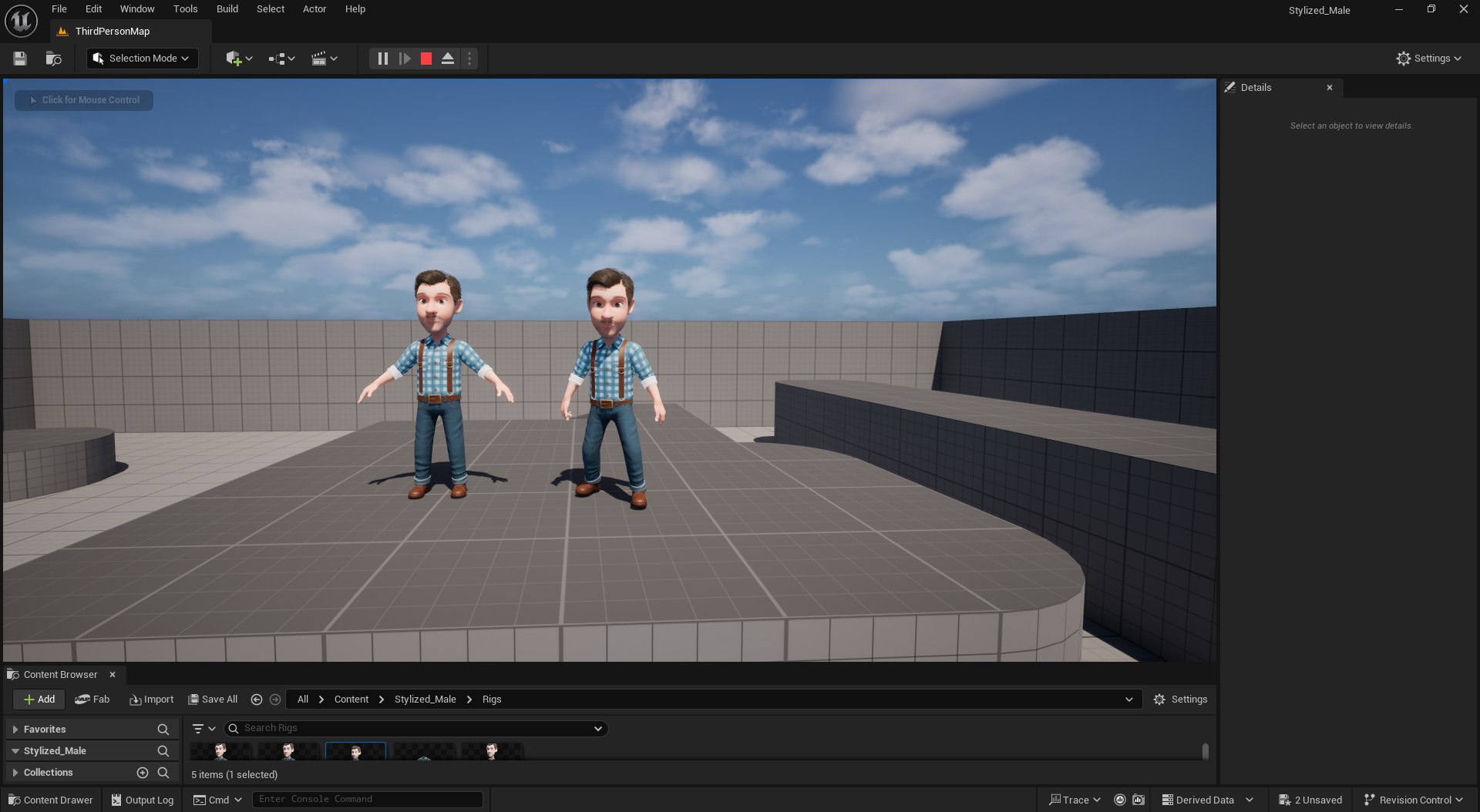This screenshot has width=1480, height=812.
Task: Open the Cinematics dropdown
Action: click(325, 59)
